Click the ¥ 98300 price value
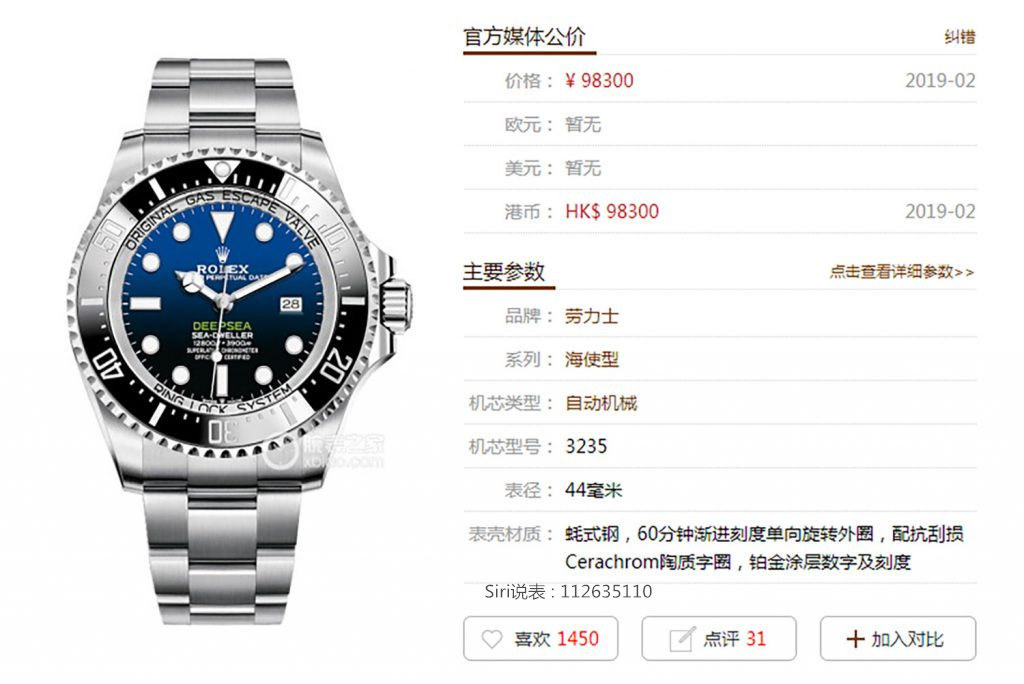Image resolution: width=1024 pixels, height=684 pixels. tap(599, 80)
